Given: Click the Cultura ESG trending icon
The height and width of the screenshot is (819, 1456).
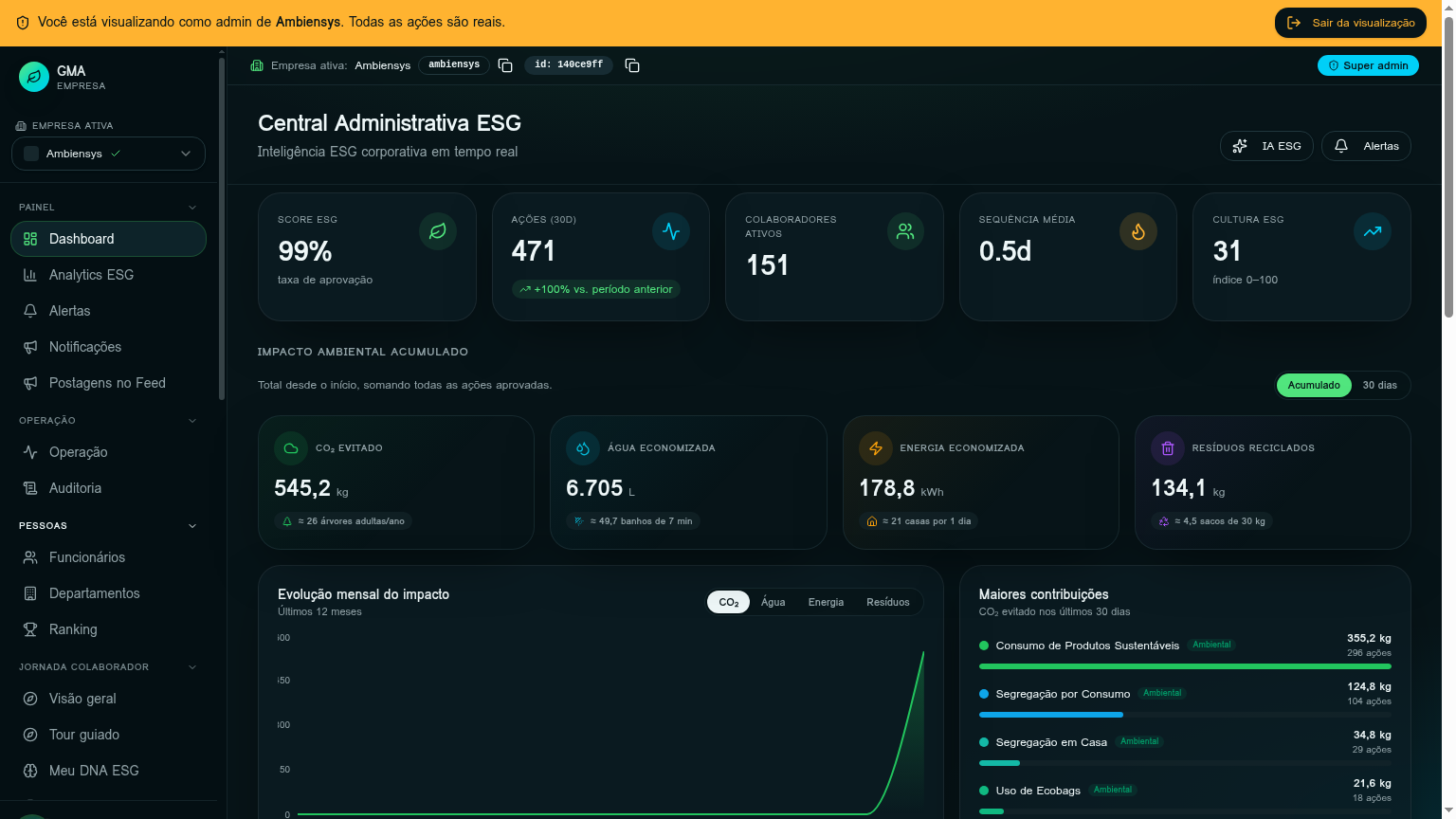Looking at the screenshot, I should (1373, 231).
